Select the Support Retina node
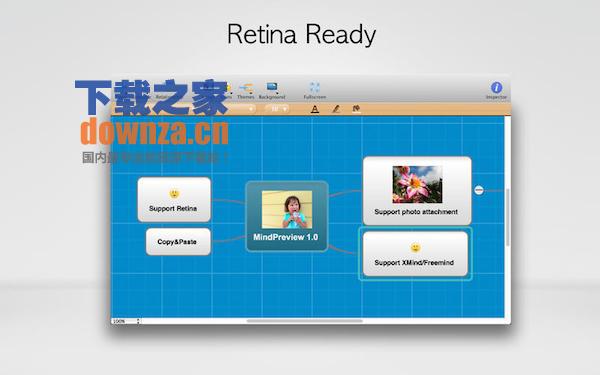This screenshot has width=600, height=375. 174,199
